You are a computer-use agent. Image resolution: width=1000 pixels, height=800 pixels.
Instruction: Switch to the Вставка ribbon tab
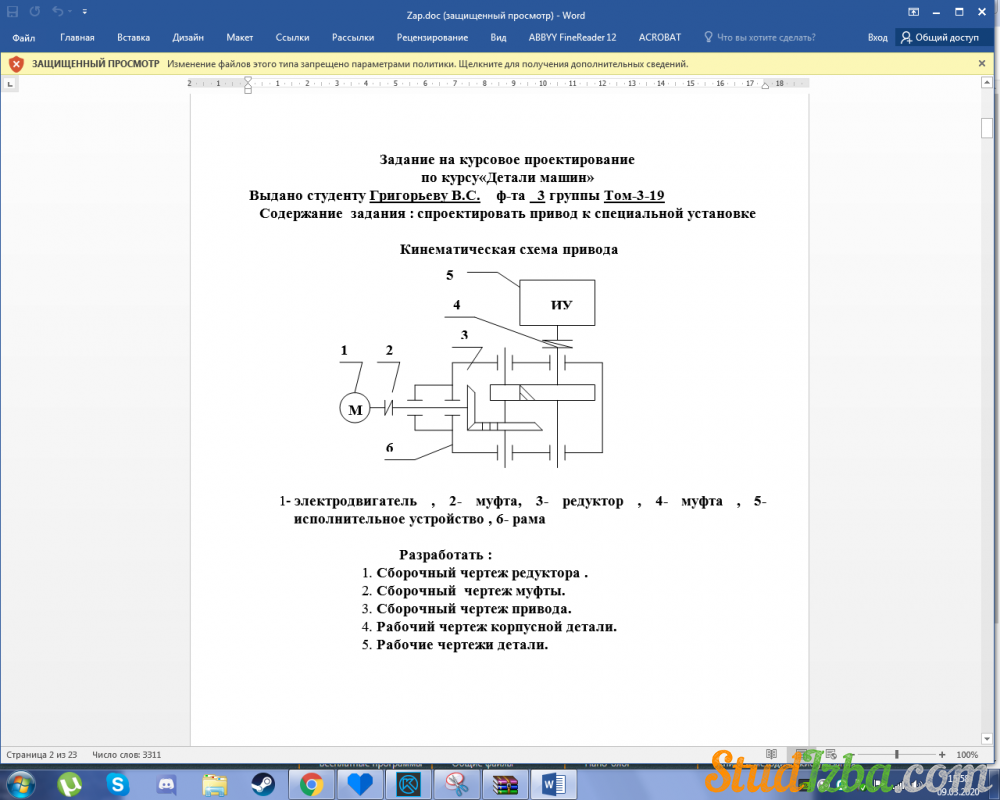pyautogui.click(x=133, y=38)
